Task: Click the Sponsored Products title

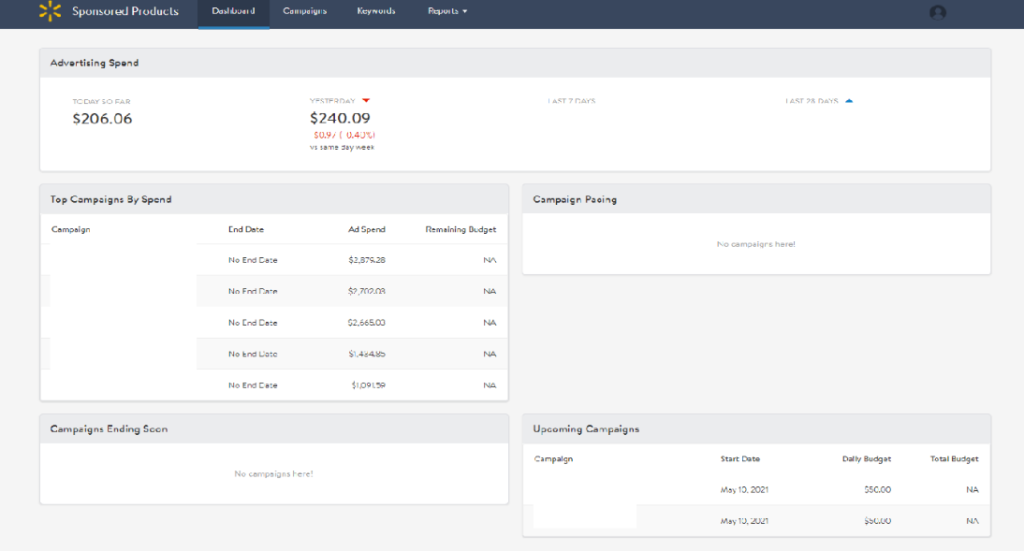Action: coord(125,12)
